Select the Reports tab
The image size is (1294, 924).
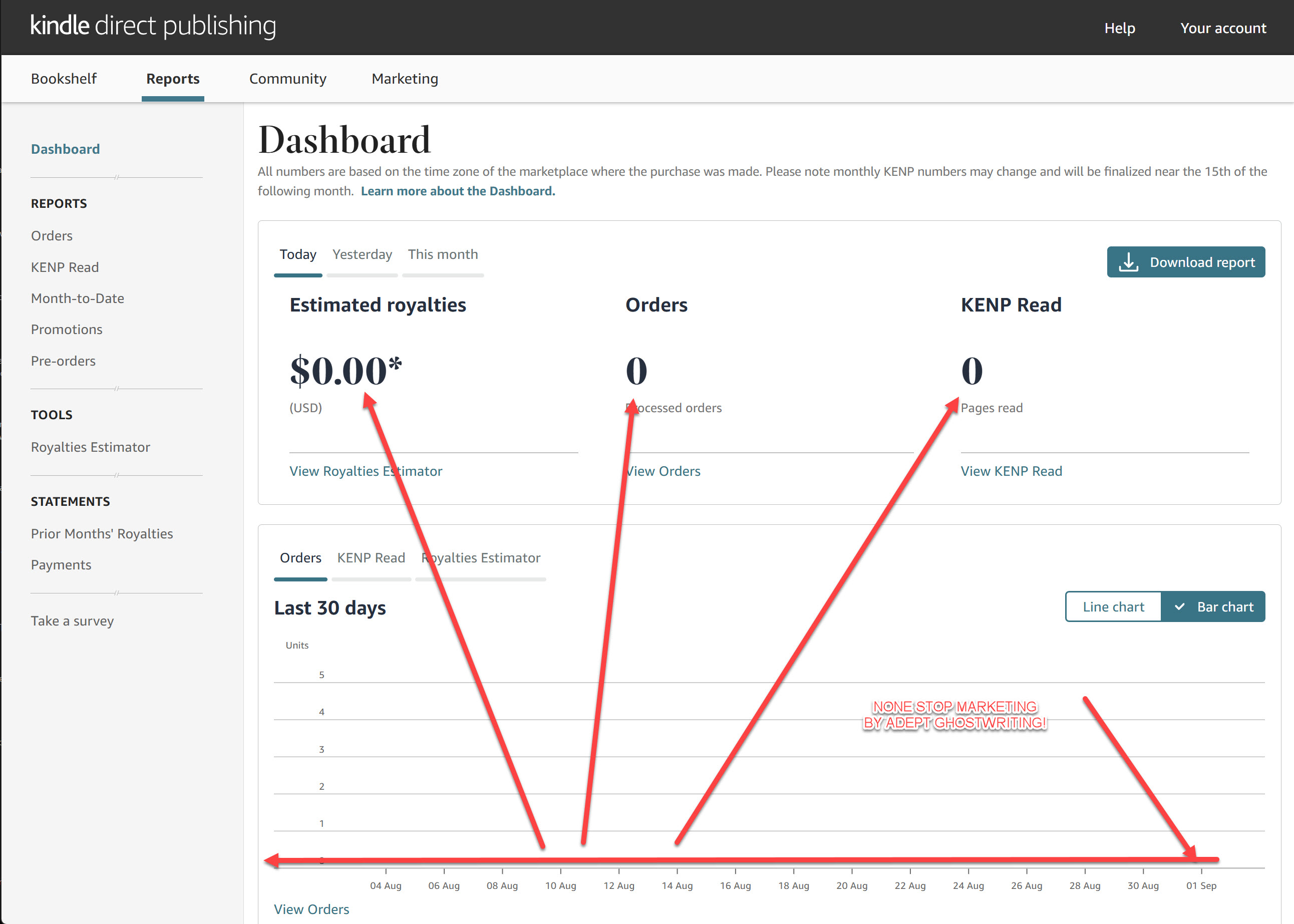point(173,79)
